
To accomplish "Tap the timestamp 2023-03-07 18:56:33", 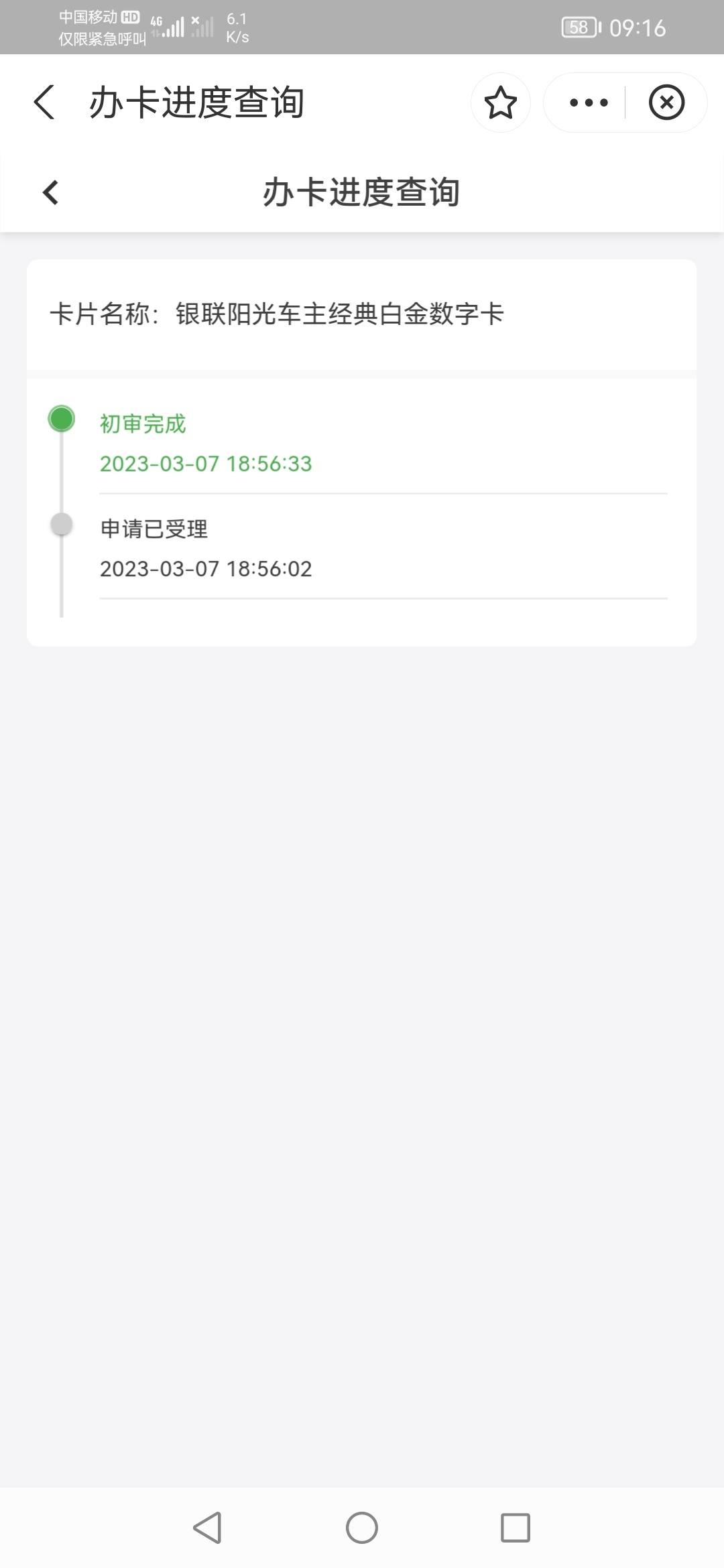I will (x=206, y=464).
